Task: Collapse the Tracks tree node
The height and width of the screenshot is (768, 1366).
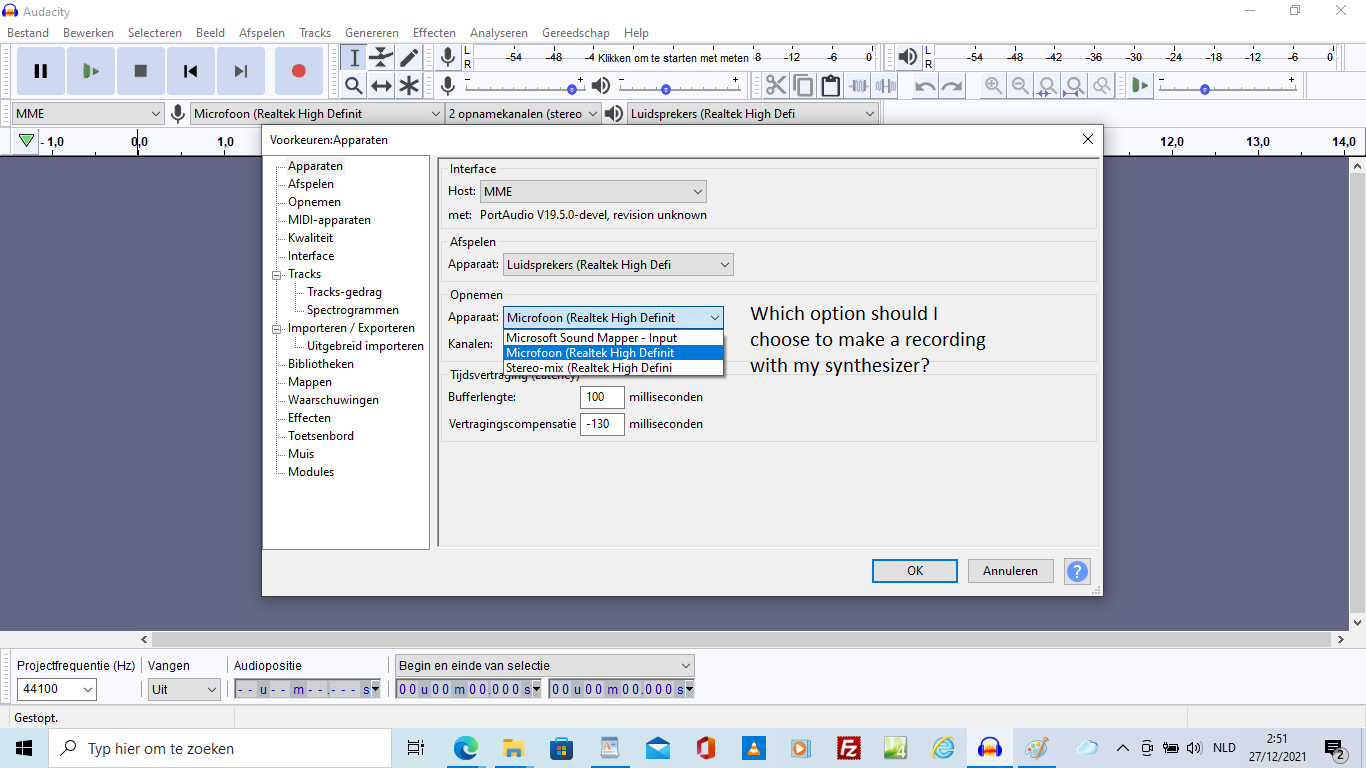Action: coord(277,274)
